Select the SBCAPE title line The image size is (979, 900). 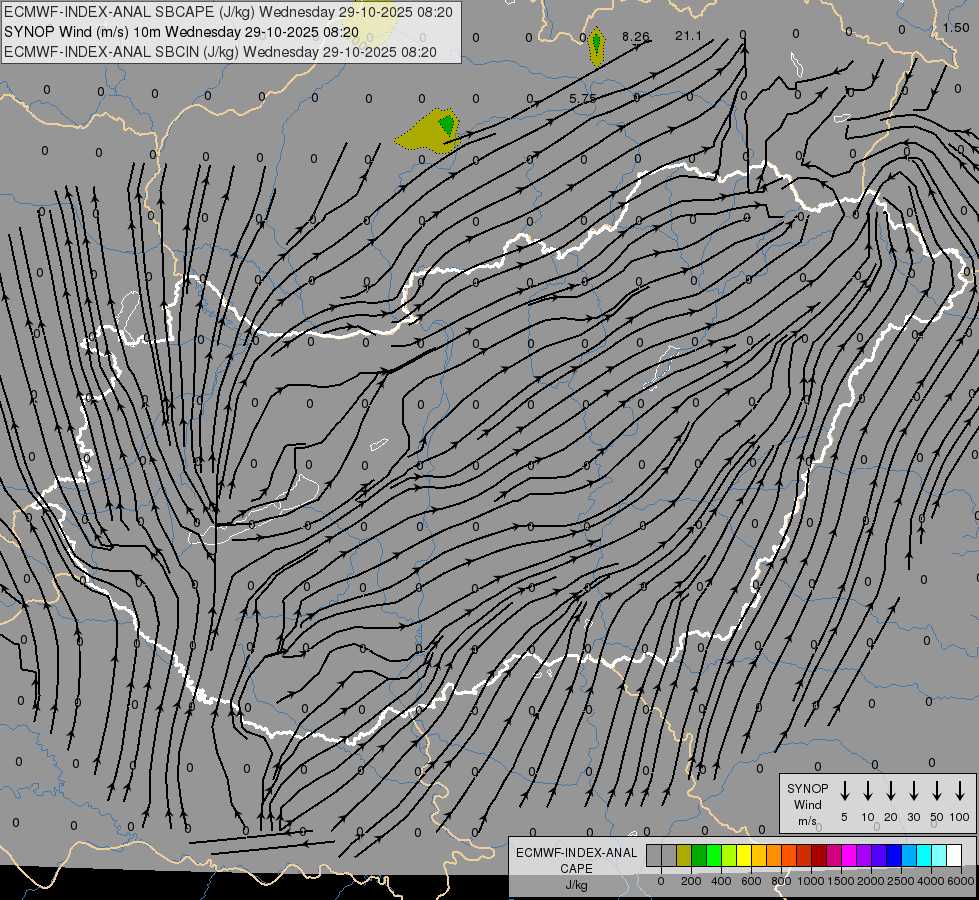(229, 12)
